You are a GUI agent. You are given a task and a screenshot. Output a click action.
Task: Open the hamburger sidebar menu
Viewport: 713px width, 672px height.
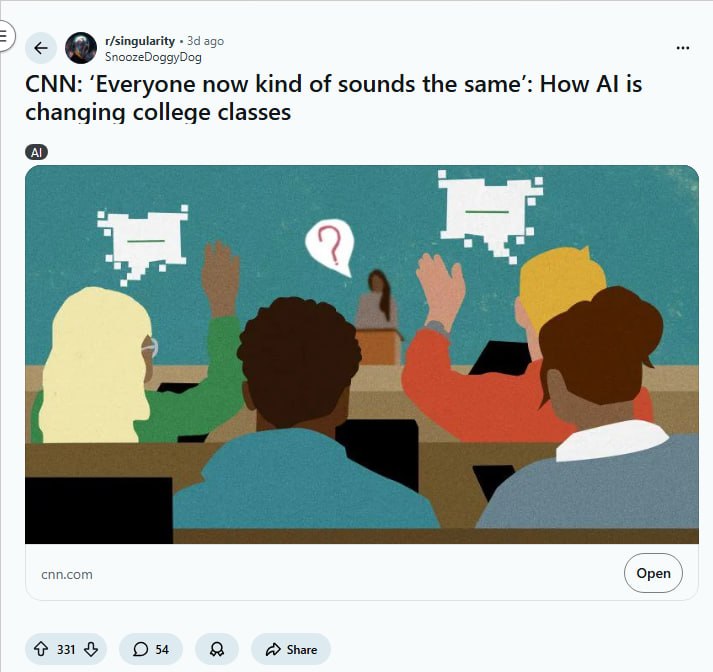pos(4,34)
